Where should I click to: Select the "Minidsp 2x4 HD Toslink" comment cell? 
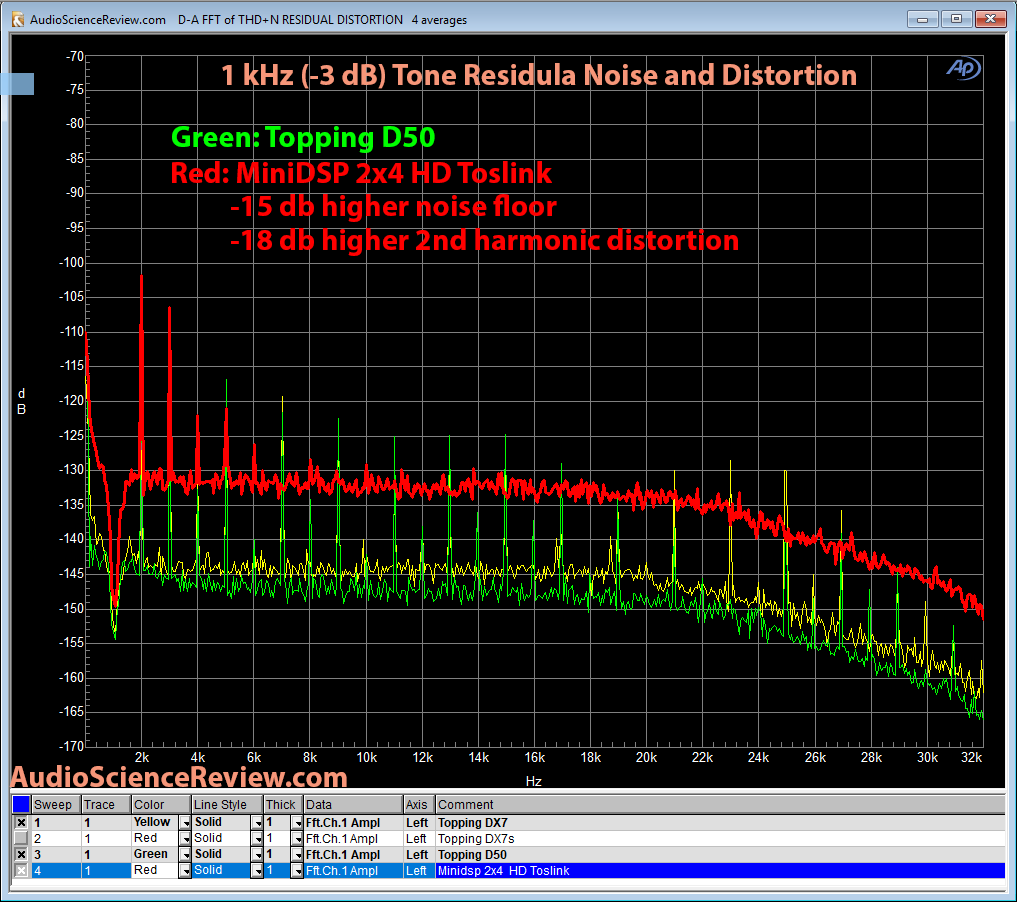[x=720, y=871]
